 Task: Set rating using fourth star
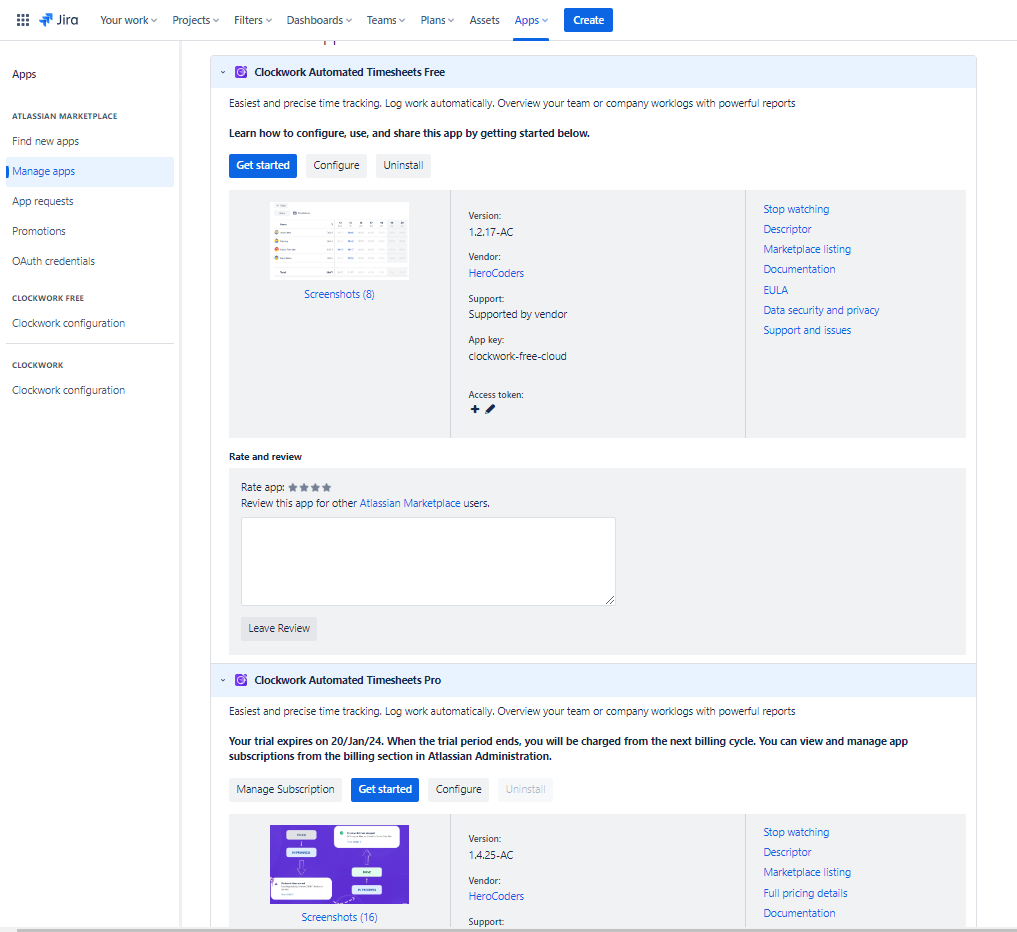click(x=327, y=487)
